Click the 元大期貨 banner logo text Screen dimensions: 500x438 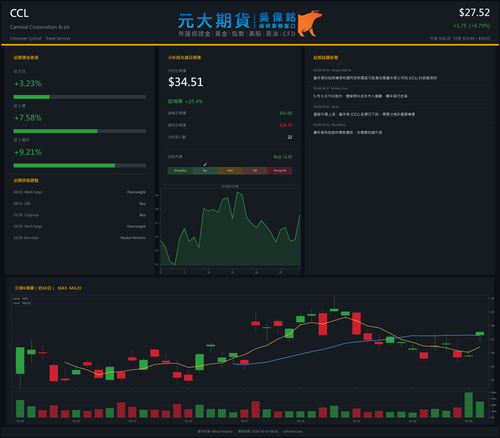pyautogui.click(x=214, y=21)
